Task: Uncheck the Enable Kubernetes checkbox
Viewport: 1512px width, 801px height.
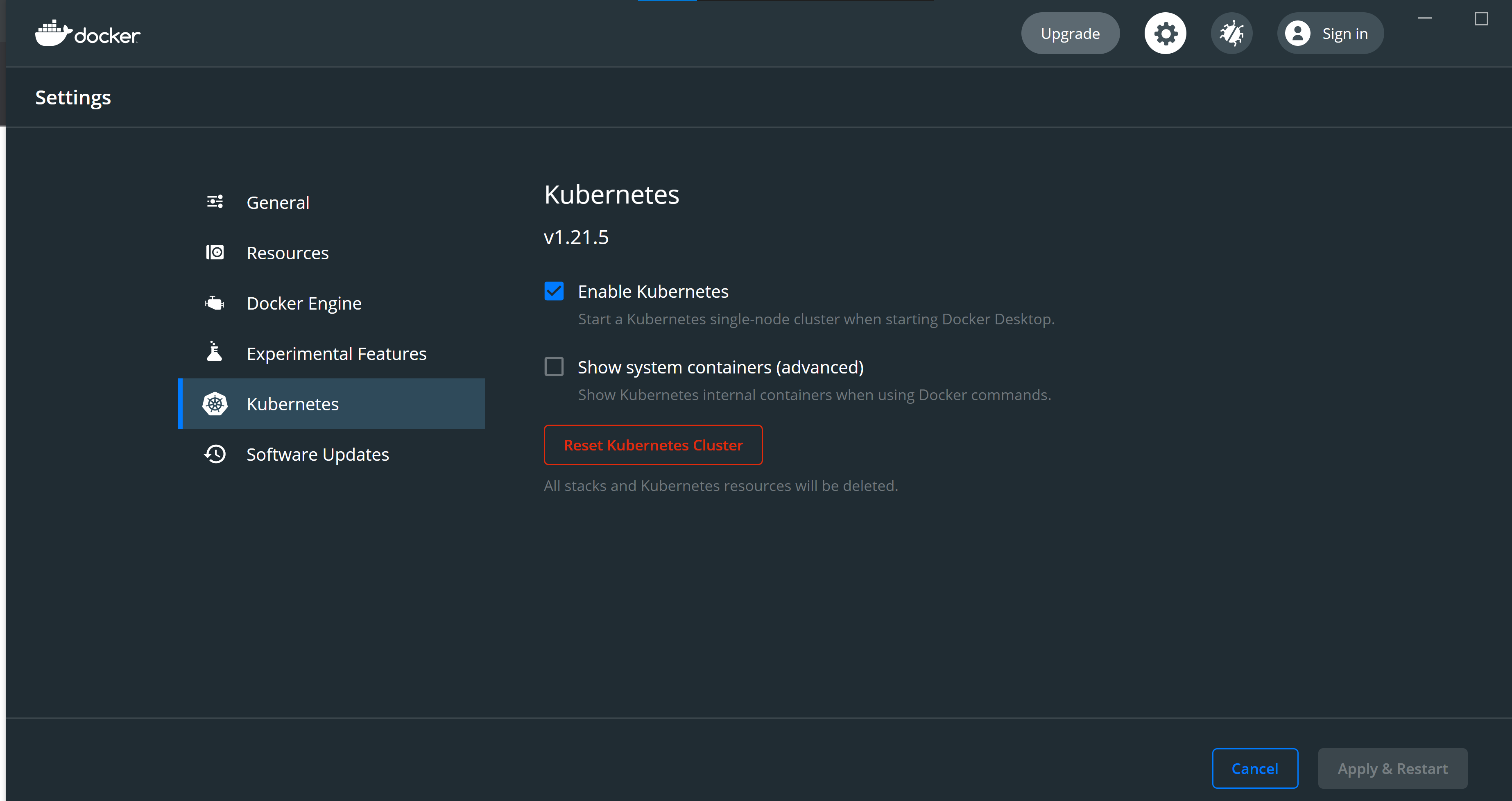Action: pos(554,291)
